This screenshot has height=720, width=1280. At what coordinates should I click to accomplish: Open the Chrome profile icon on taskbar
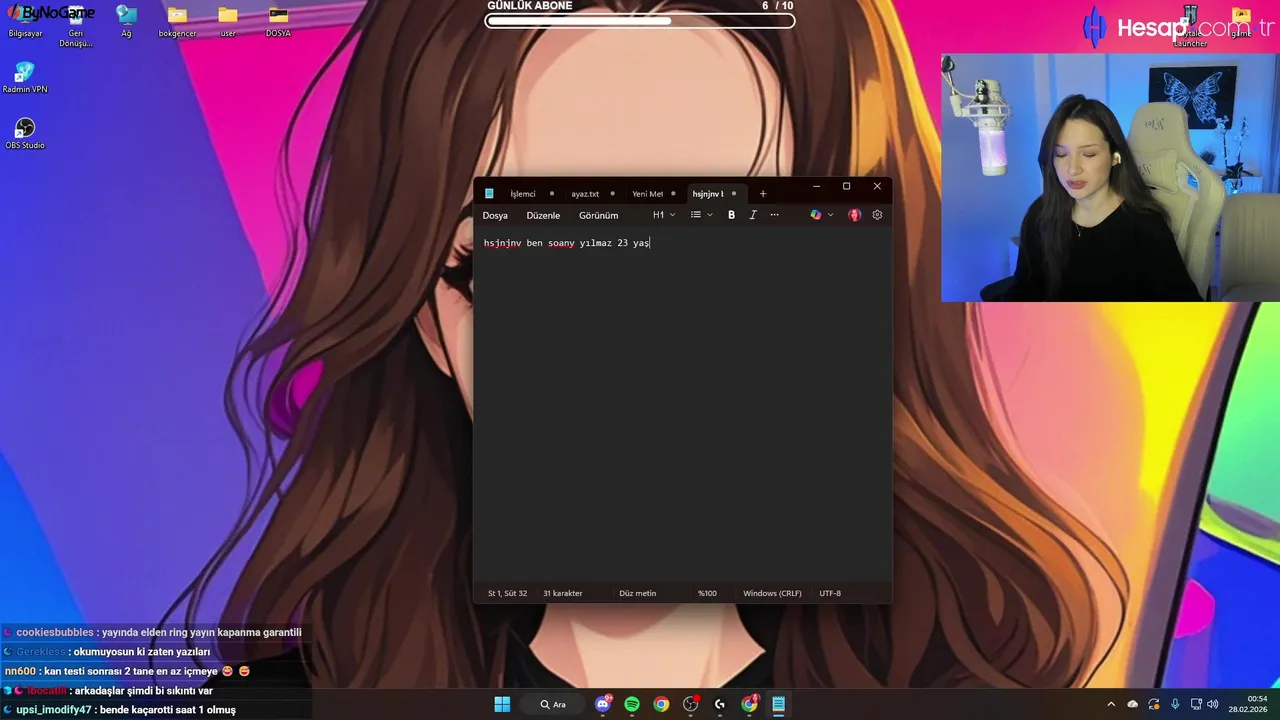749,704
